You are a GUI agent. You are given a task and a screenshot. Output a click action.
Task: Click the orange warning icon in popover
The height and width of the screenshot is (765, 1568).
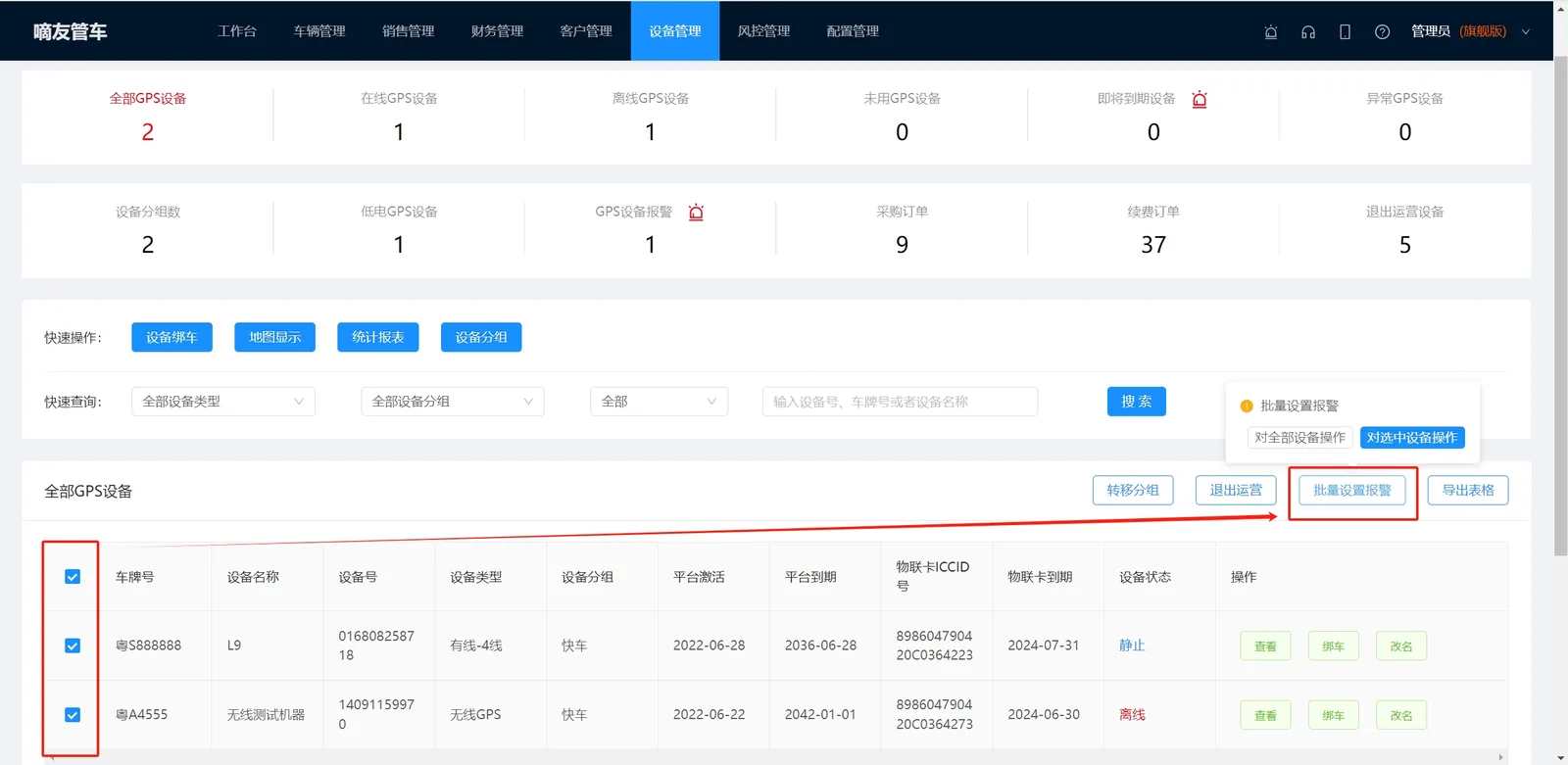click(1247, 406)
